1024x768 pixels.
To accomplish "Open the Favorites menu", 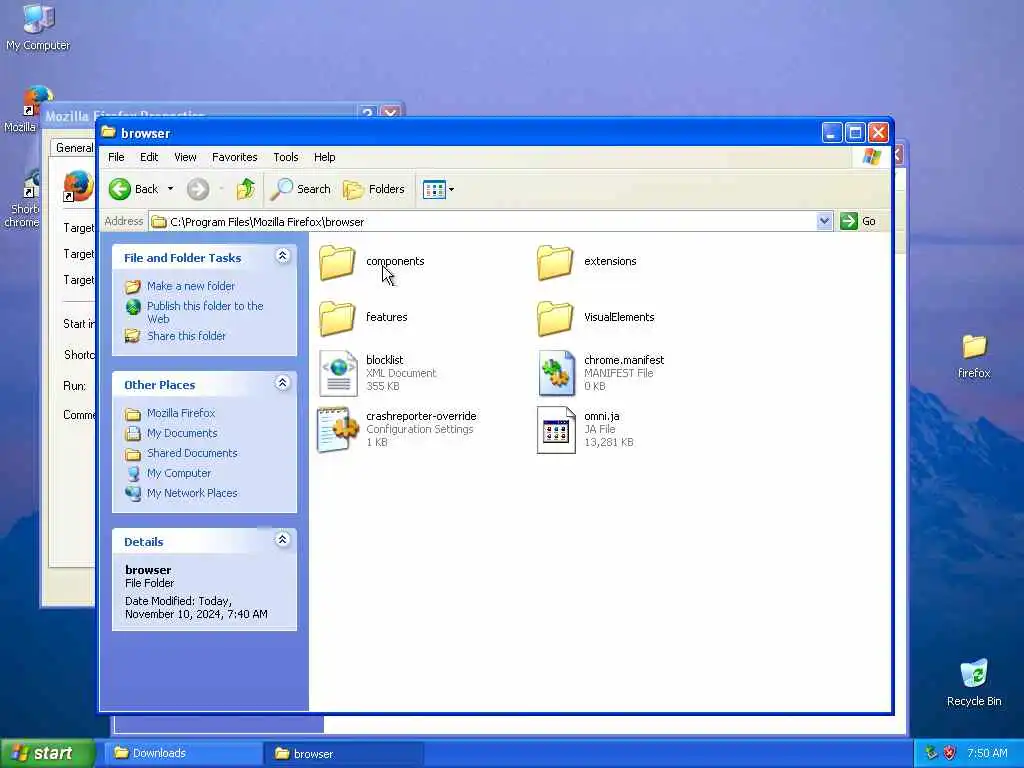I will coord(234,157).
